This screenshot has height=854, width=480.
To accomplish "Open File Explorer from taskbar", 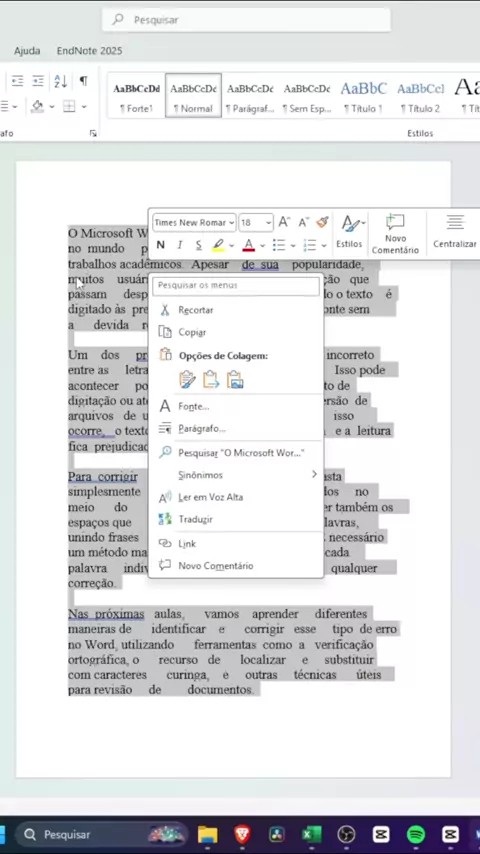I will click(208, 834).
